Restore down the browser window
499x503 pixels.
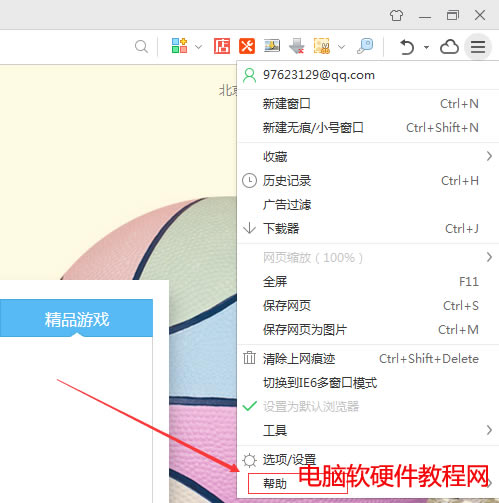(452, 15)
